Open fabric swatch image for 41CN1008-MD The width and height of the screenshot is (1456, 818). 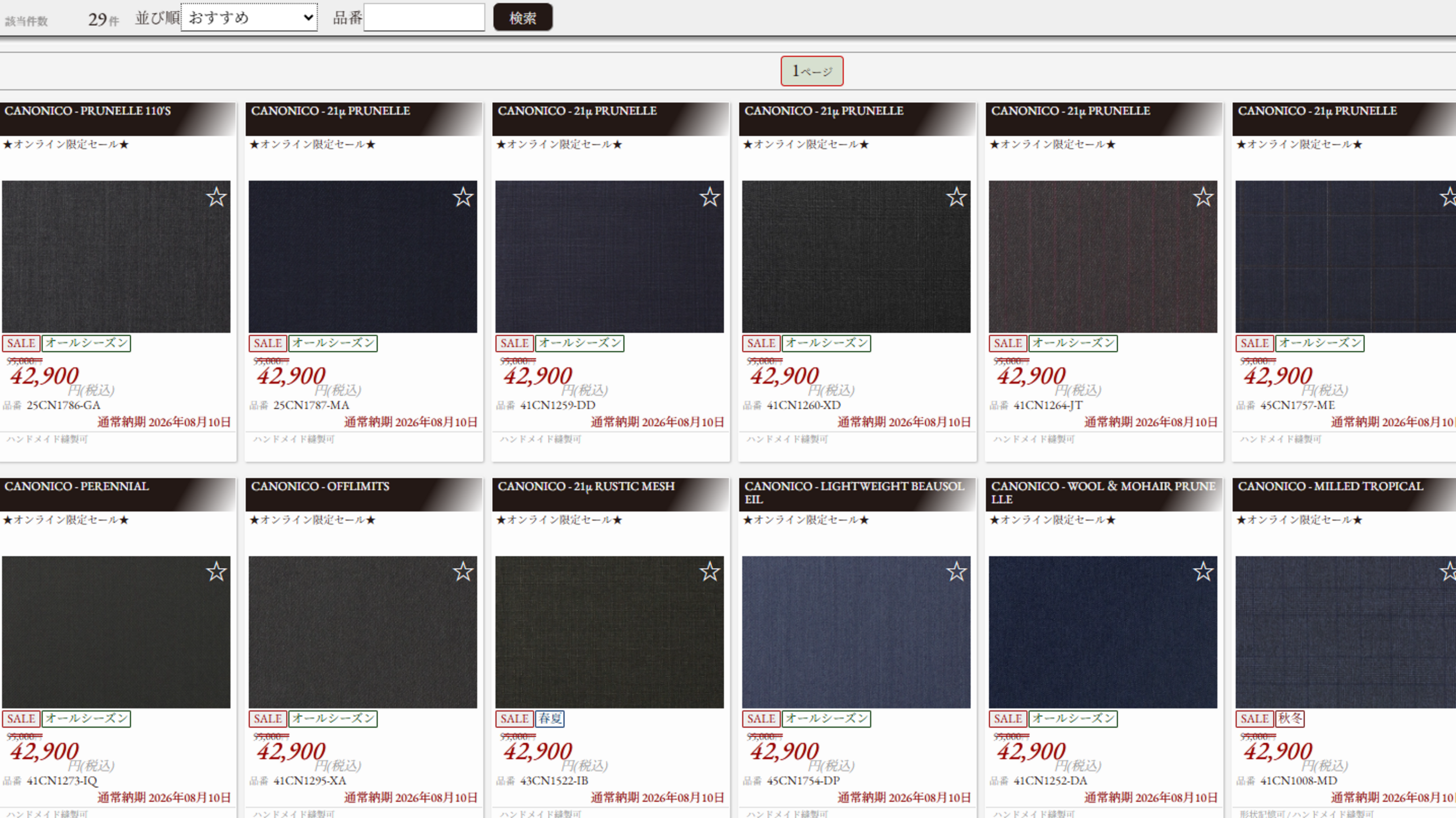pos(1346,632)
